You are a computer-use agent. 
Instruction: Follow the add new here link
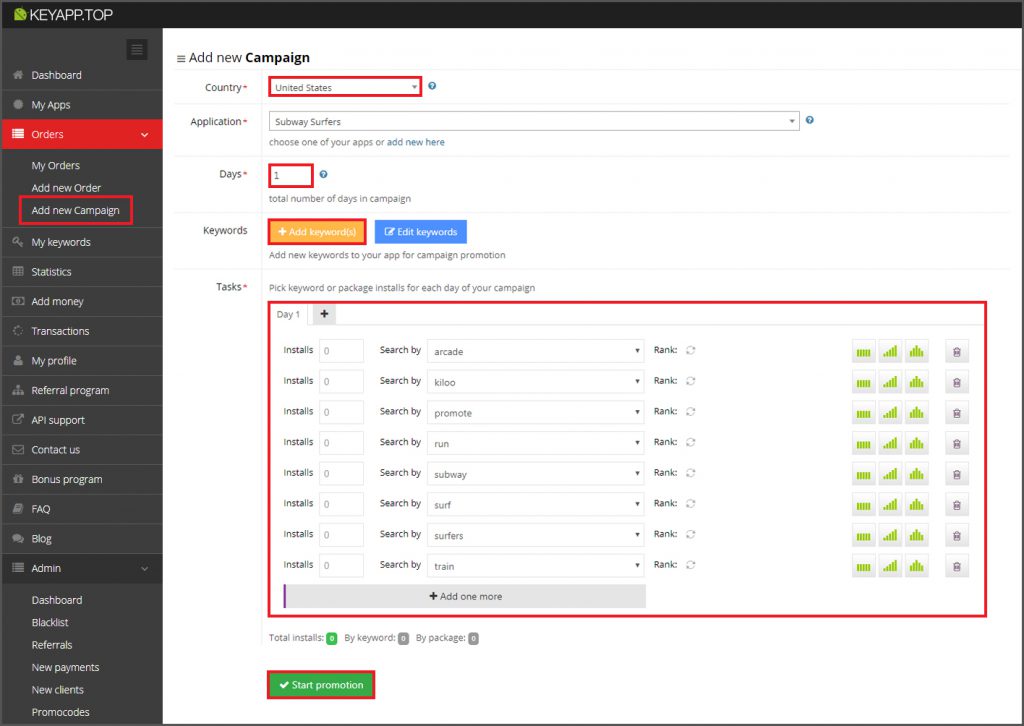pos(415,142)
